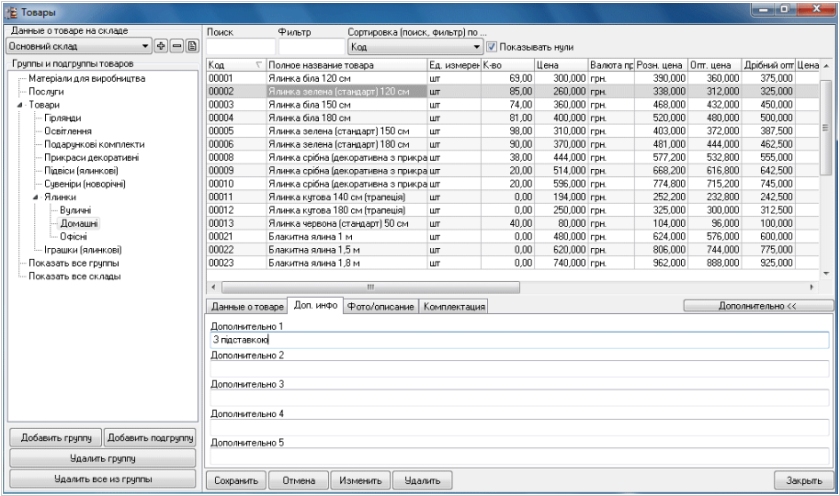The image size is (840, 496).
Task: Select Матеріали для виробництва tree item
Action: [x=87, y=78]
